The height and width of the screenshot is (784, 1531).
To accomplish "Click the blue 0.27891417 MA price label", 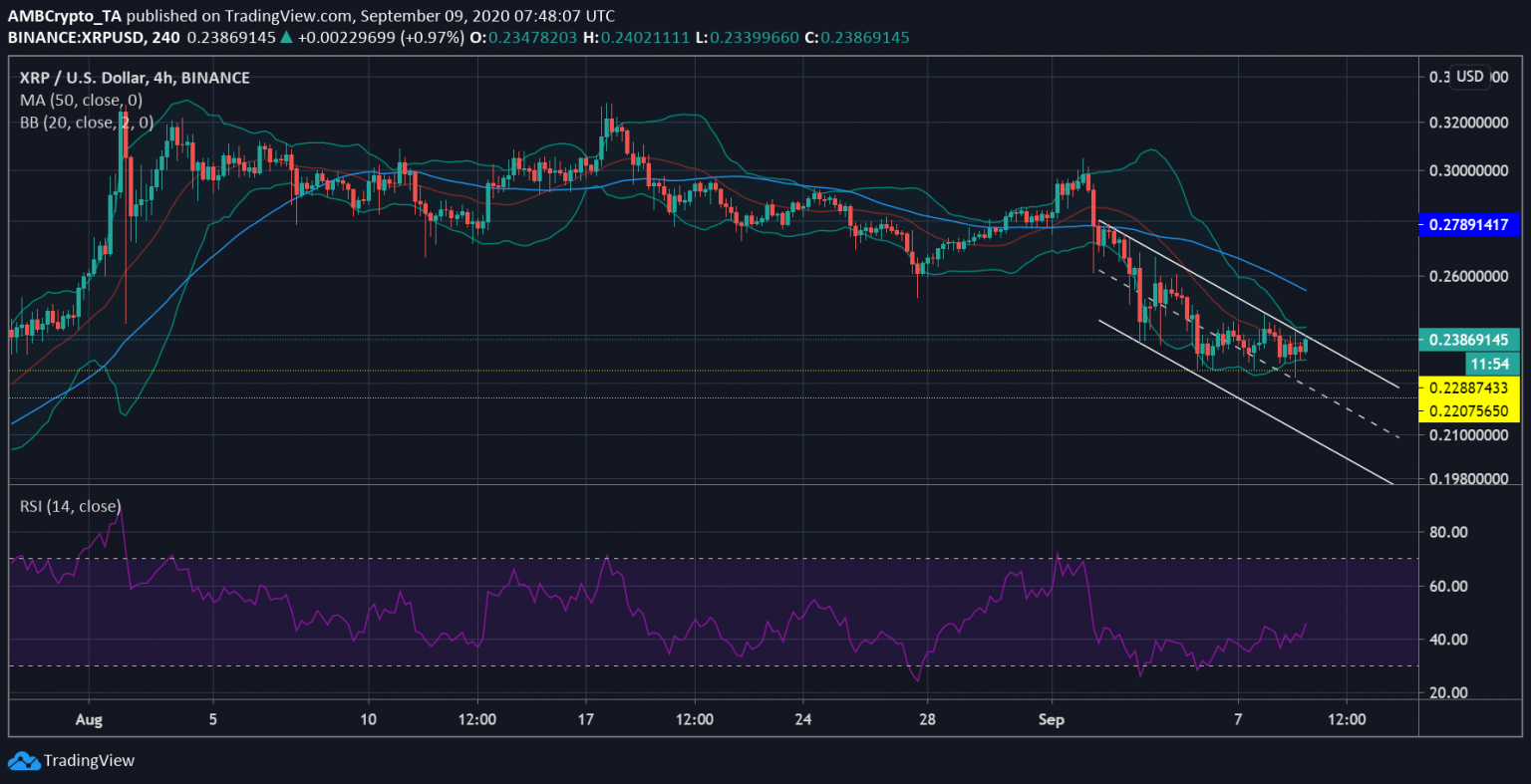I will [1468, 225].
